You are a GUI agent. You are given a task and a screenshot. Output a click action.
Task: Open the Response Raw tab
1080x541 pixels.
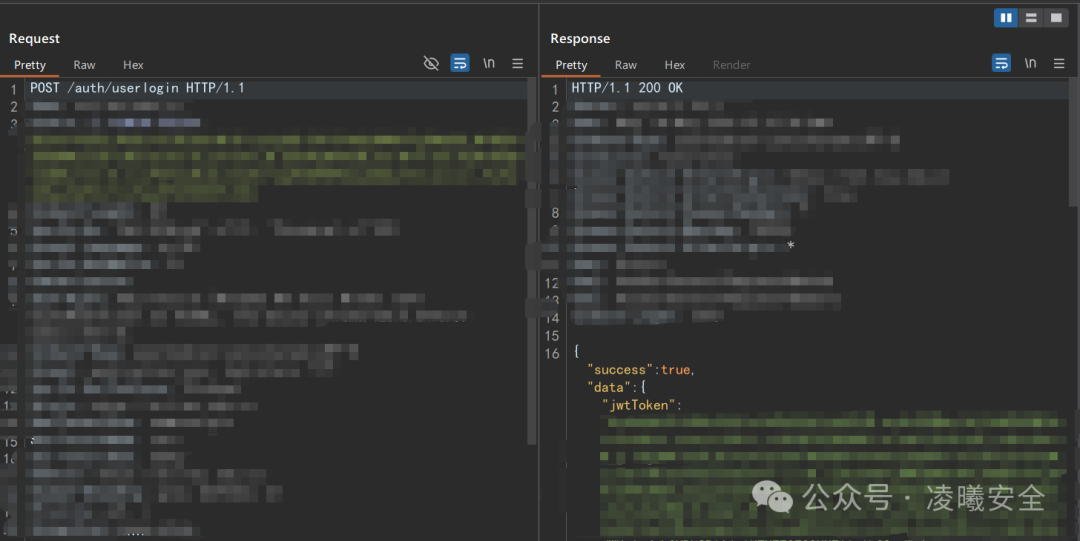click(x=625, y=65)
